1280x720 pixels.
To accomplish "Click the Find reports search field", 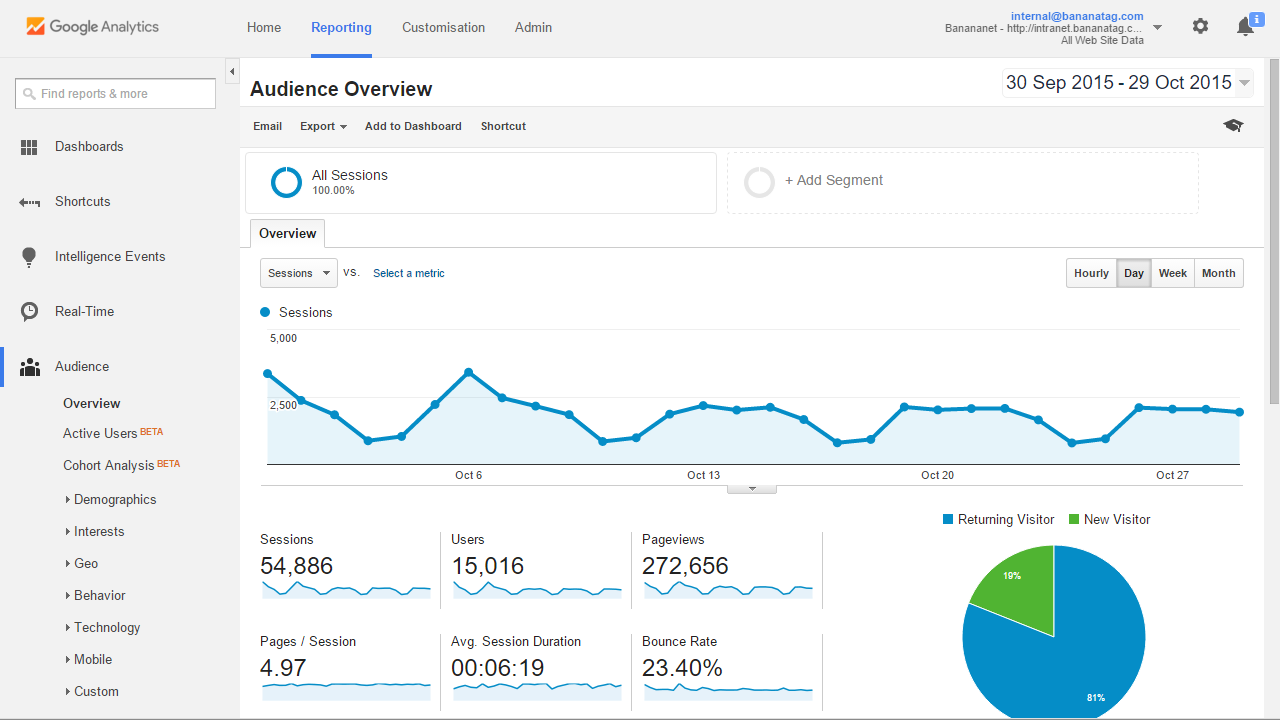I will coord(116,94).
